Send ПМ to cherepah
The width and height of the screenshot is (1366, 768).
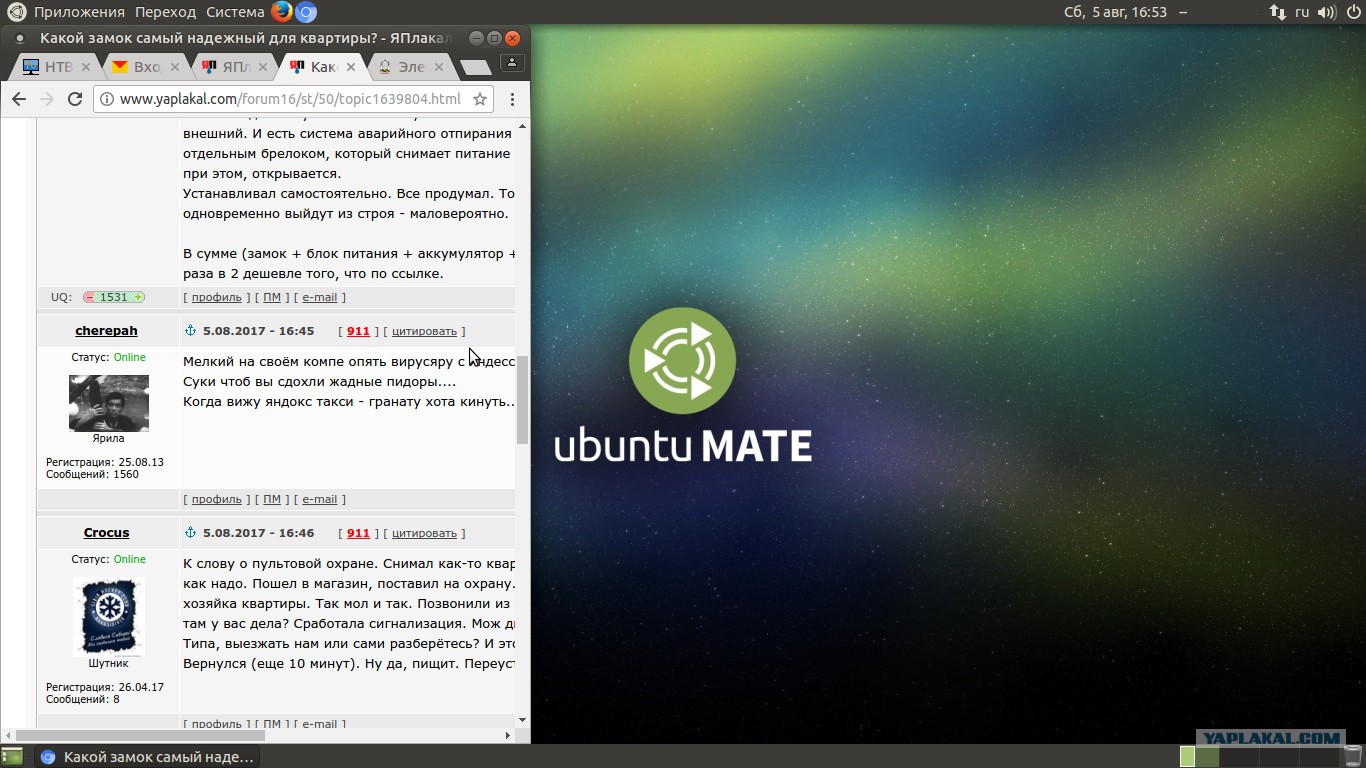272,499
